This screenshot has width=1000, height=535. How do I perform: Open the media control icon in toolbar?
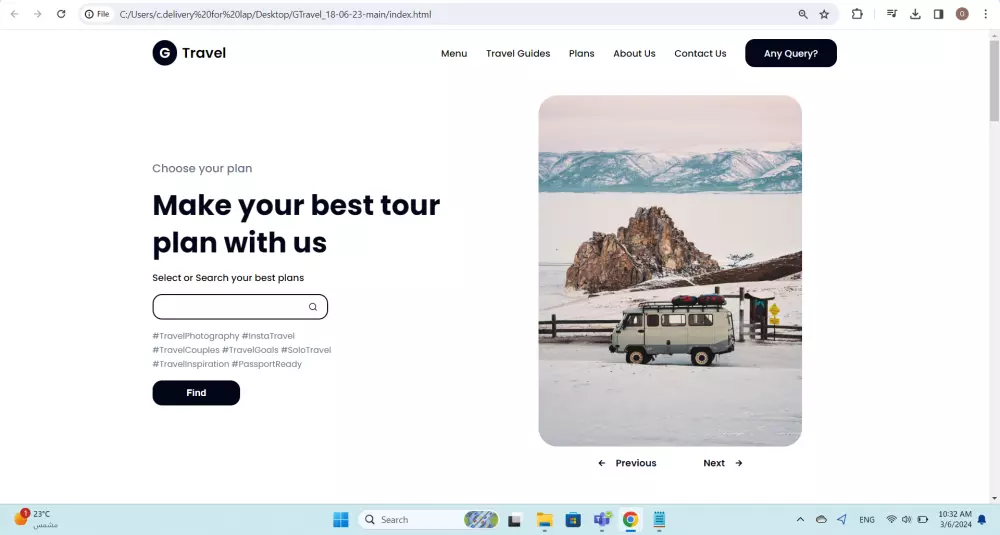892,14
